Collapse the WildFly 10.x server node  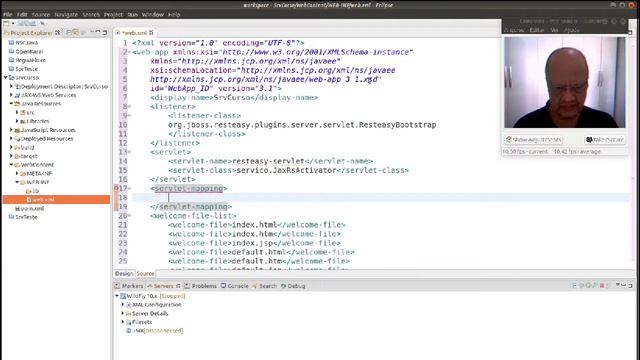tap(117, 296)
